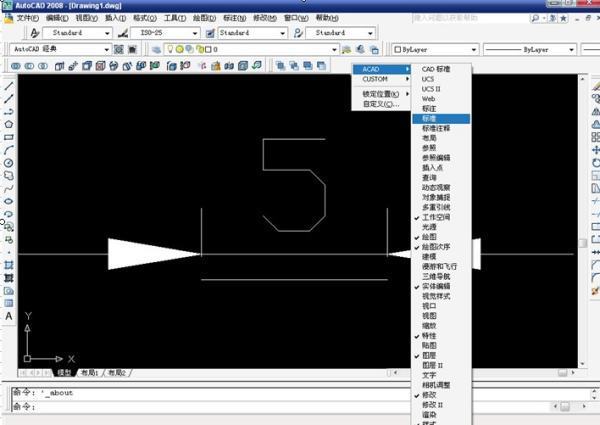Switch to the 布局1 layout tab
Image resolution: width=600 pixels, height=425 pixels.
(90, 372)
